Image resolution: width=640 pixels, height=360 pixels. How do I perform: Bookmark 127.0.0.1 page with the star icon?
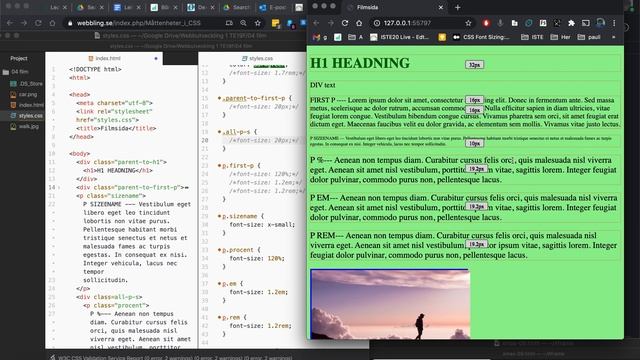[468, 23]
